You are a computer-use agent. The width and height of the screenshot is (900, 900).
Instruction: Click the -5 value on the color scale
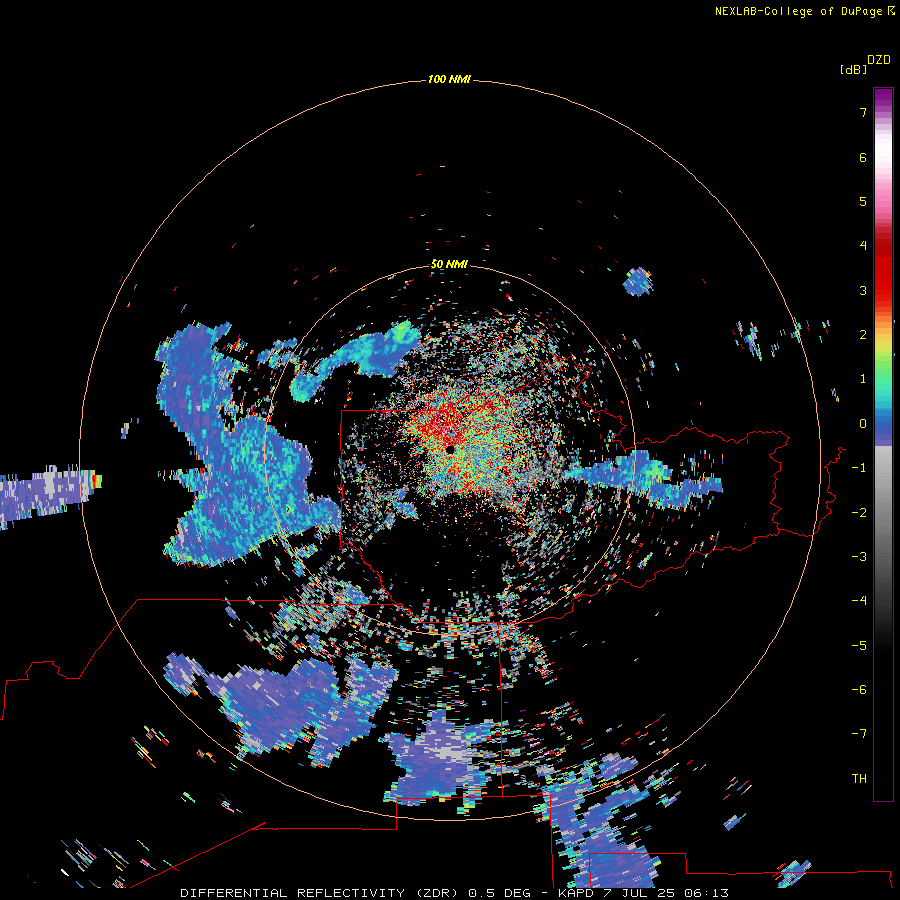click(859, 645)
